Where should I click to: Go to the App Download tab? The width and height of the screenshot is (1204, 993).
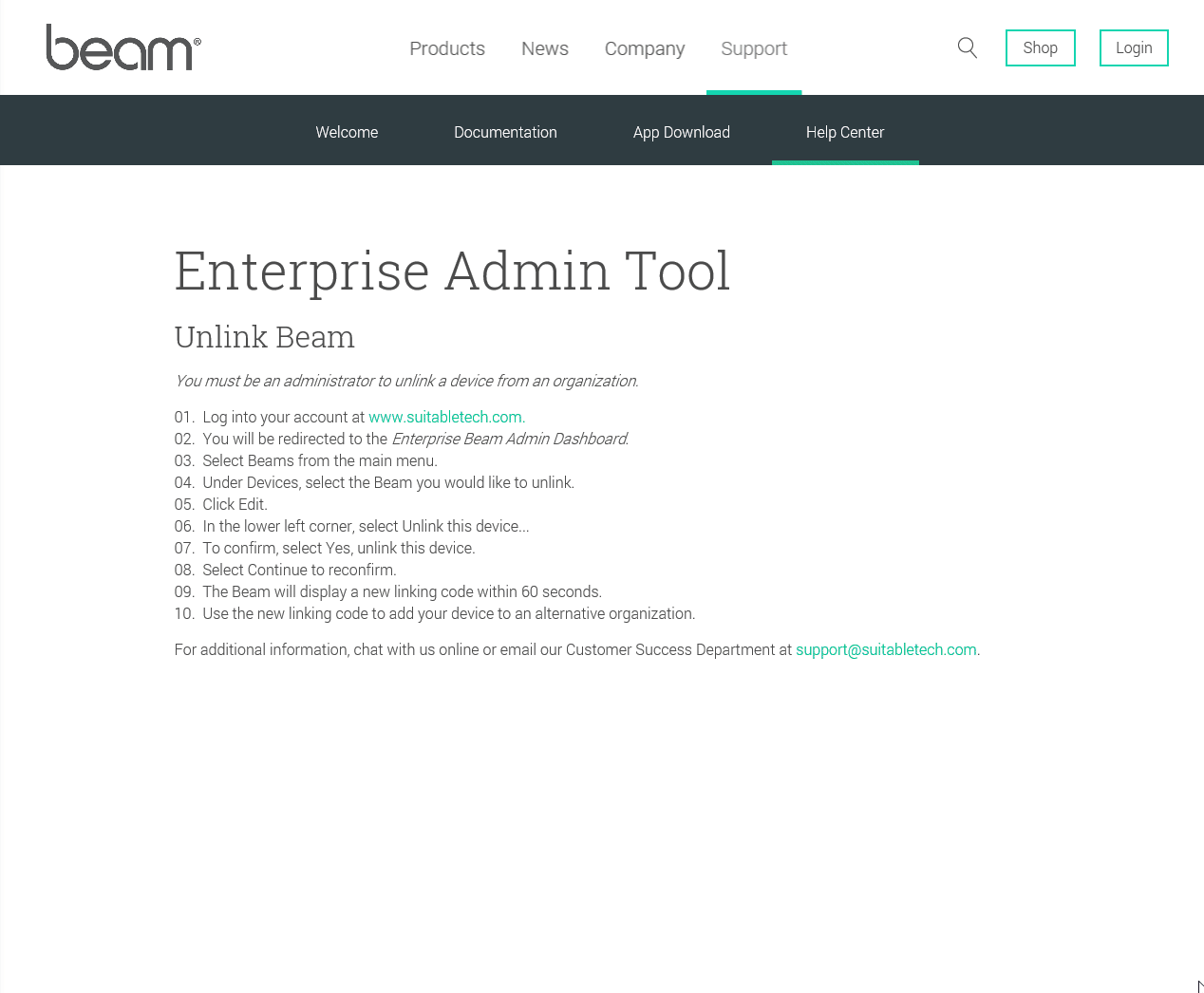point(682,132)
